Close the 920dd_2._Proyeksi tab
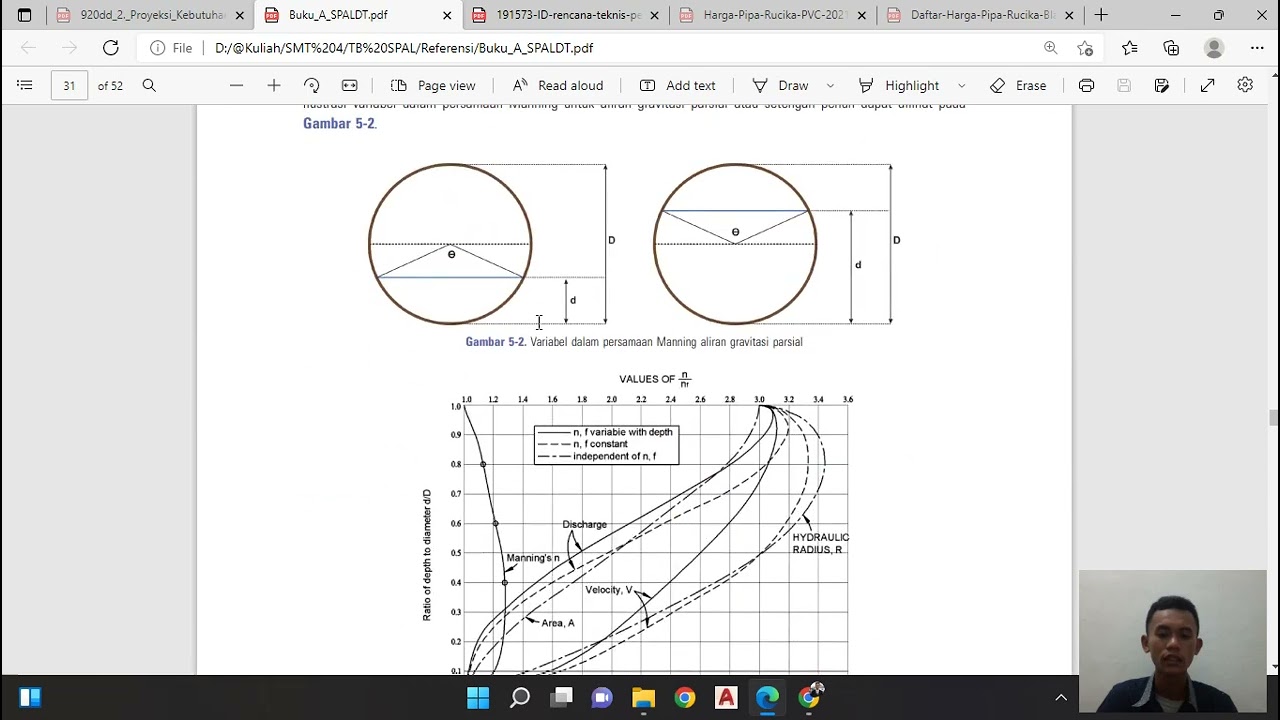1280x720 pixels. pyautogui.click(x=240, y=15)
